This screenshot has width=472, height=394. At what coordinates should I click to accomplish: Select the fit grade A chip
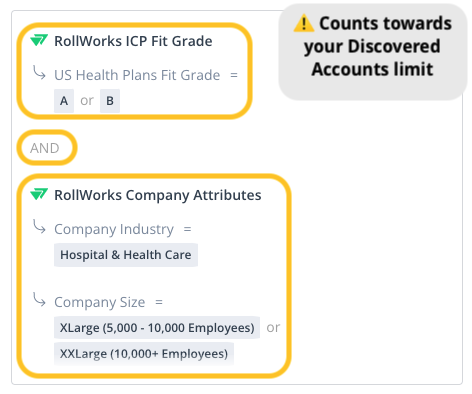point(64,101)
